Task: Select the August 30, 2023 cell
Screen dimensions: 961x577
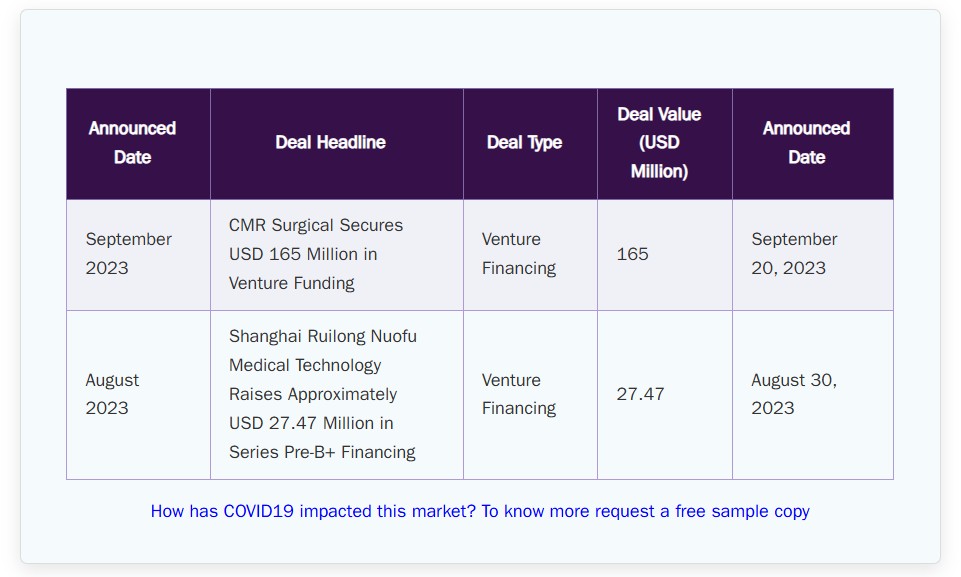Action: 813,395
